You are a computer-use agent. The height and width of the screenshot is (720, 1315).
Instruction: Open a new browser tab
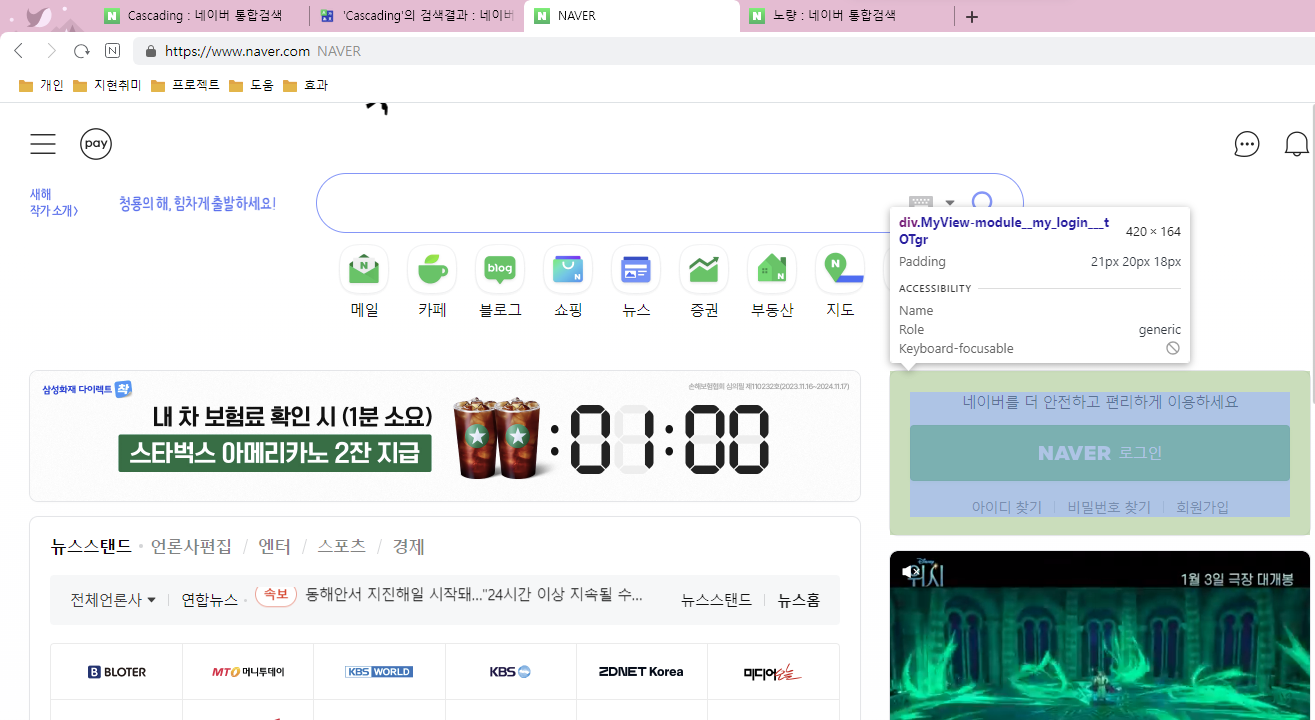(971, 17)
